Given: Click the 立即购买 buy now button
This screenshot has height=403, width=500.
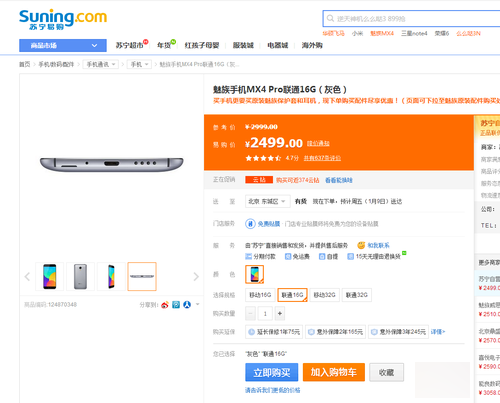Looking at the screenshot, I should coord(272,372).
